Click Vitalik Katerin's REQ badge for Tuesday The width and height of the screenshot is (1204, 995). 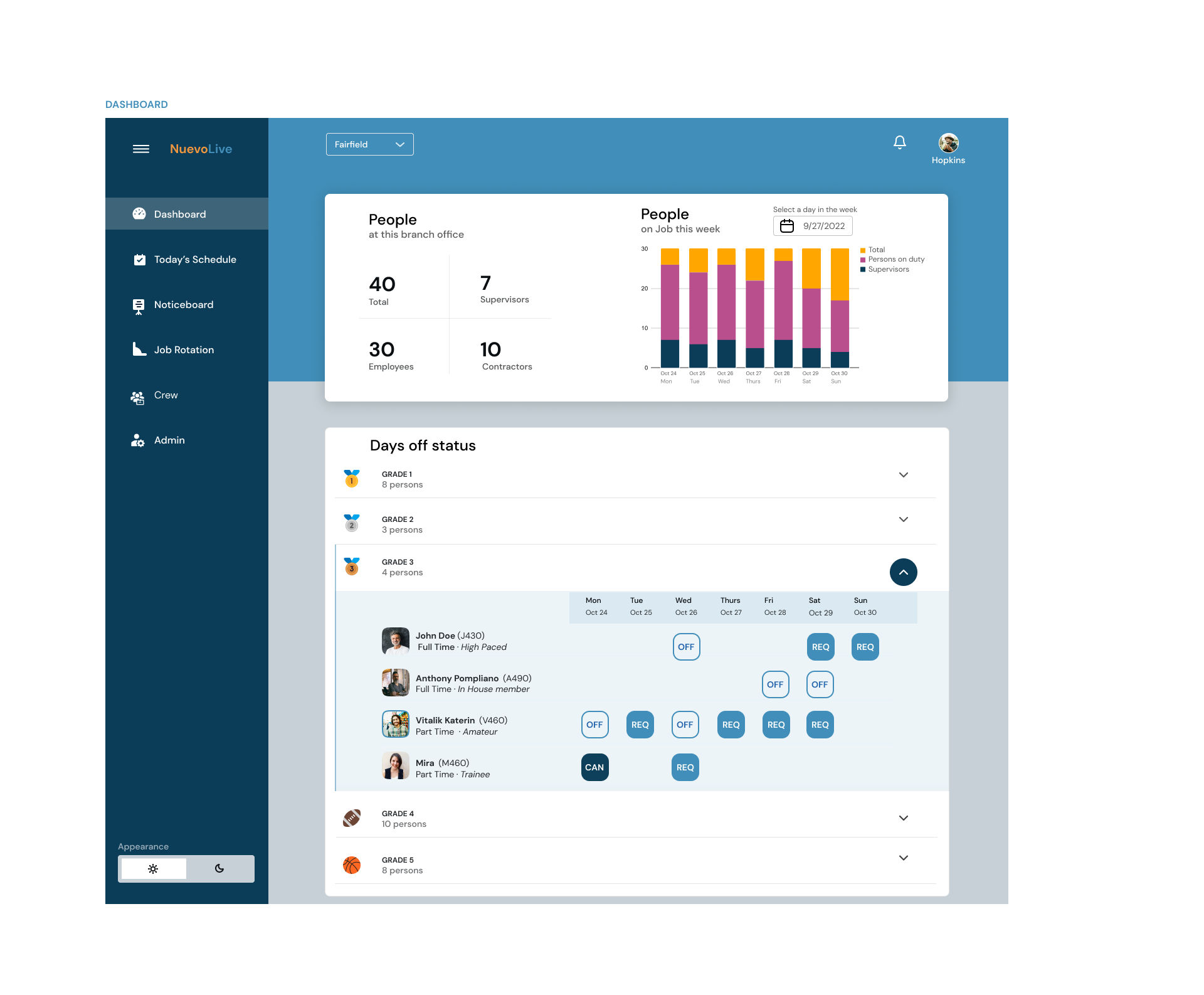640,725
